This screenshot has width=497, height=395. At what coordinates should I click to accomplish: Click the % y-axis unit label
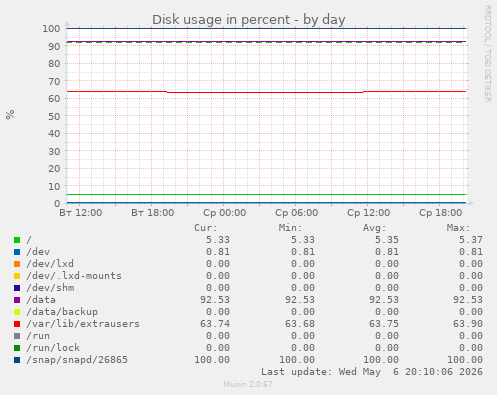pyautogui.click(x=10, y=115)
